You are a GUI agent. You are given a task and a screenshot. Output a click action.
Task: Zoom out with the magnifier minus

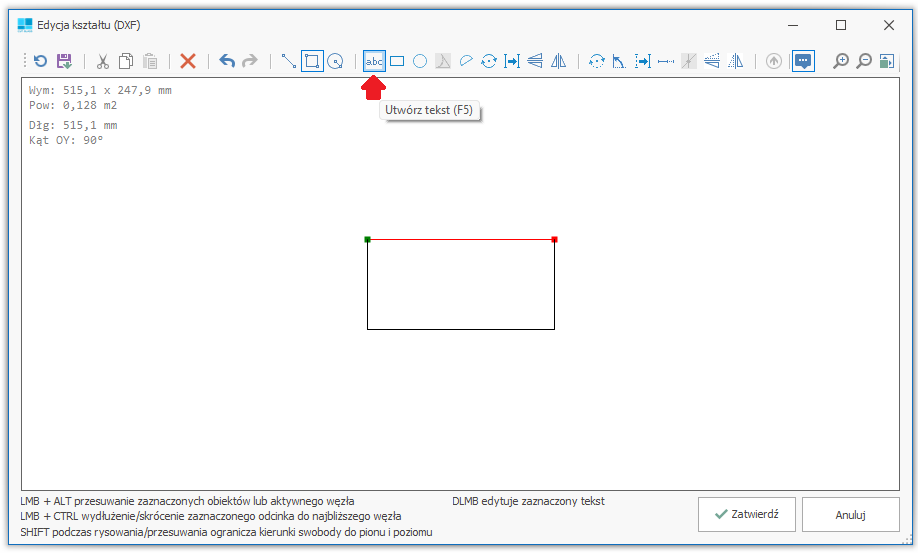pyautogui.click(x=864, y=61)
